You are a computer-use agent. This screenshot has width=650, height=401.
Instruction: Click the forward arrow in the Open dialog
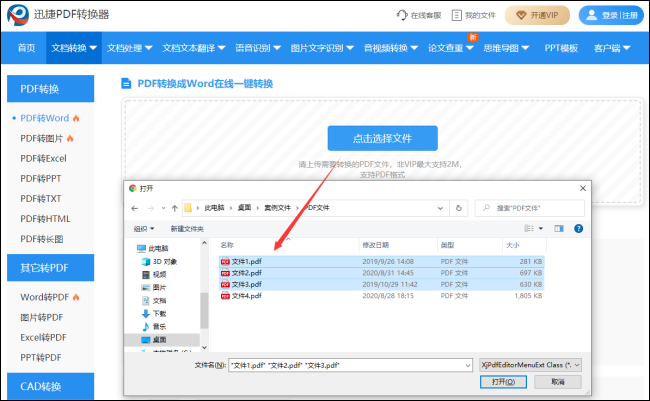pos(150,208)
